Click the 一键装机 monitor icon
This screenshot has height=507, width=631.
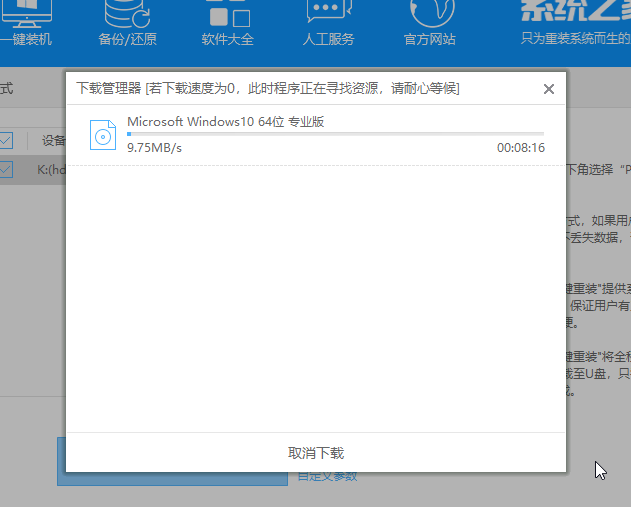[22, 12]
